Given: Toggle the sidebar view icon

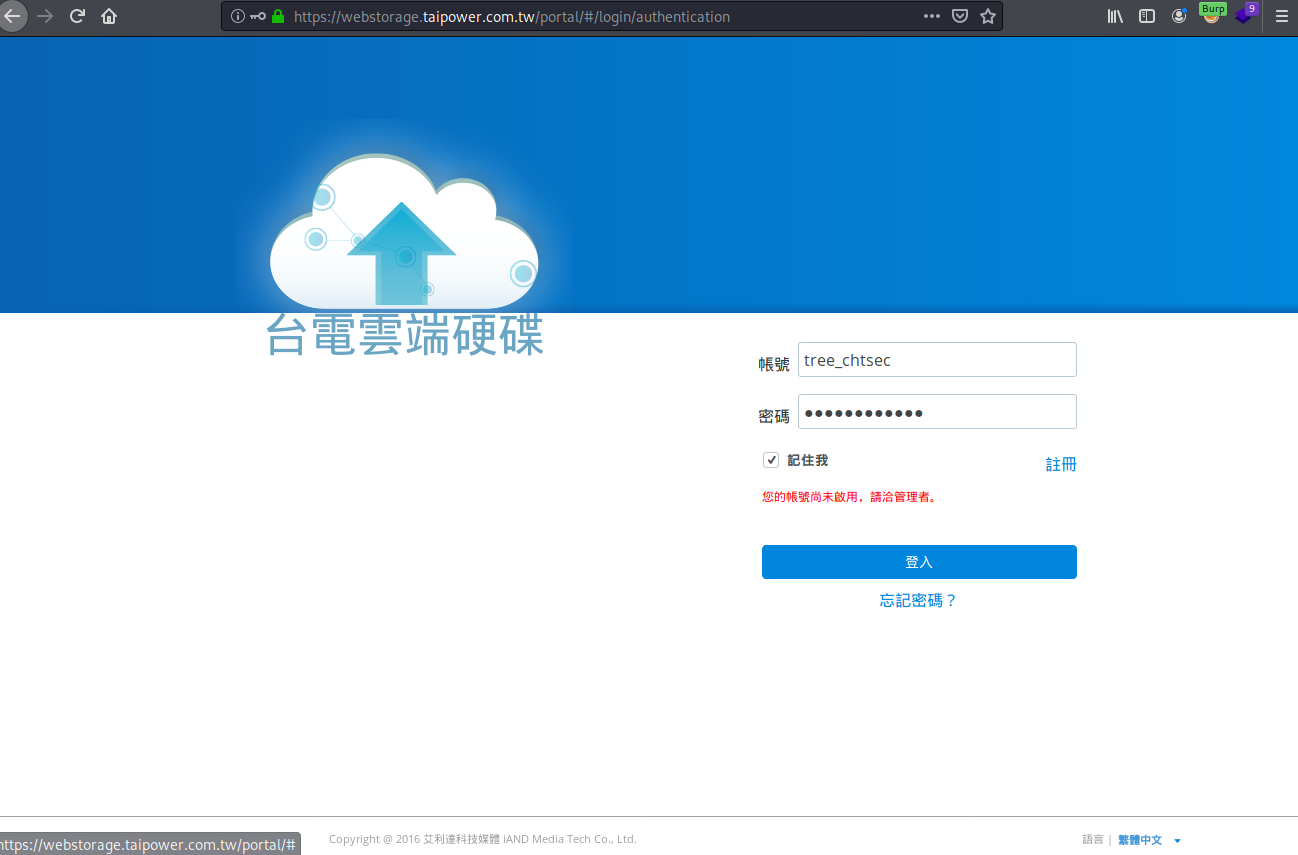Looking at the screenshot, I should (1147, 16).
